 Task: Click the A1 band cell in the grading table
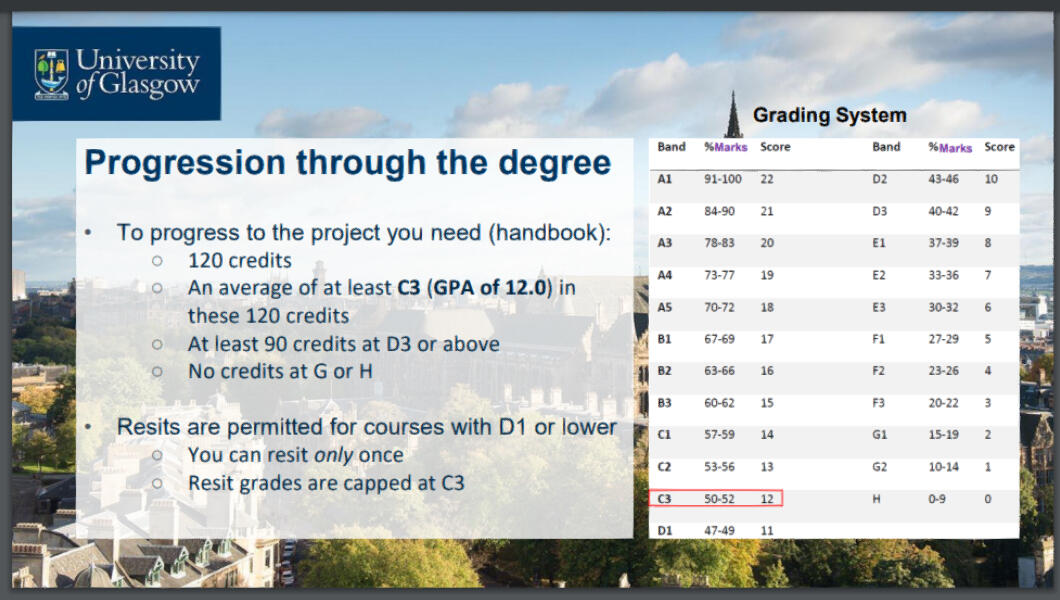(665, 179)
